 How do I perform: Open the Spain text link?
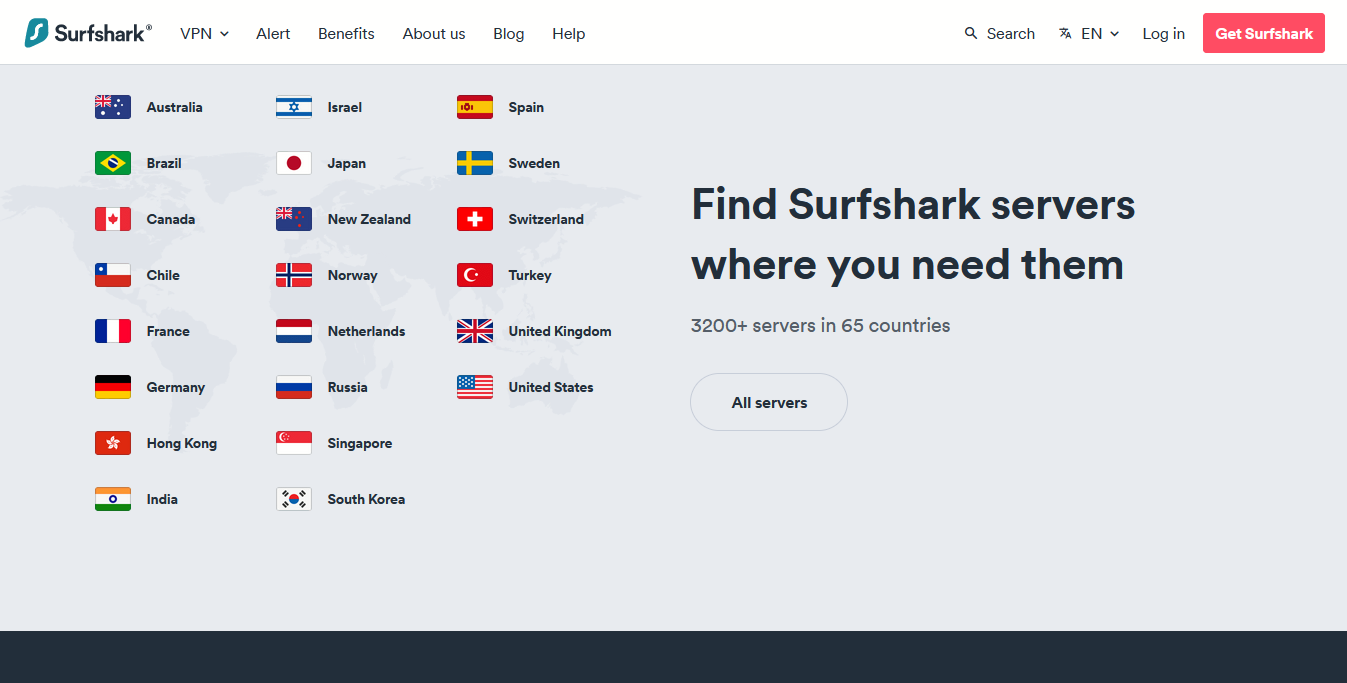[526, 107]
